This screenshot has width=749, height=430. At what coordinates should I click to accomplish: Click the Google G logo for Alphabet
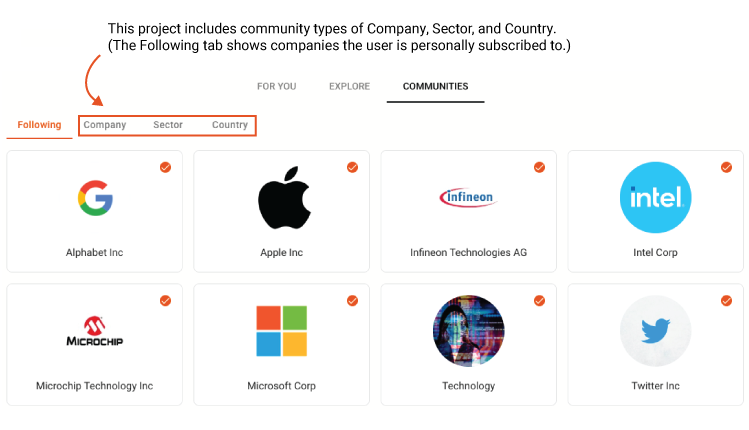[x=96, y=198]
